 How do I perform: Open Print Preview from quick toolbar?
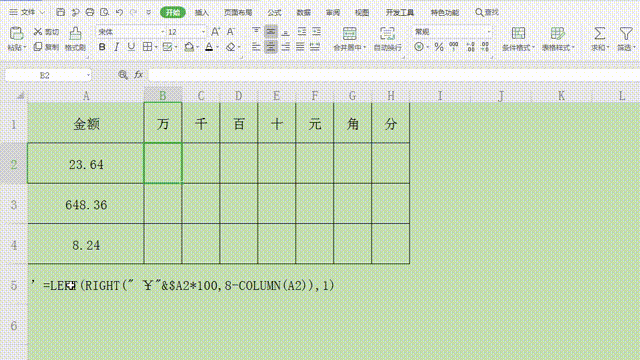104,12
